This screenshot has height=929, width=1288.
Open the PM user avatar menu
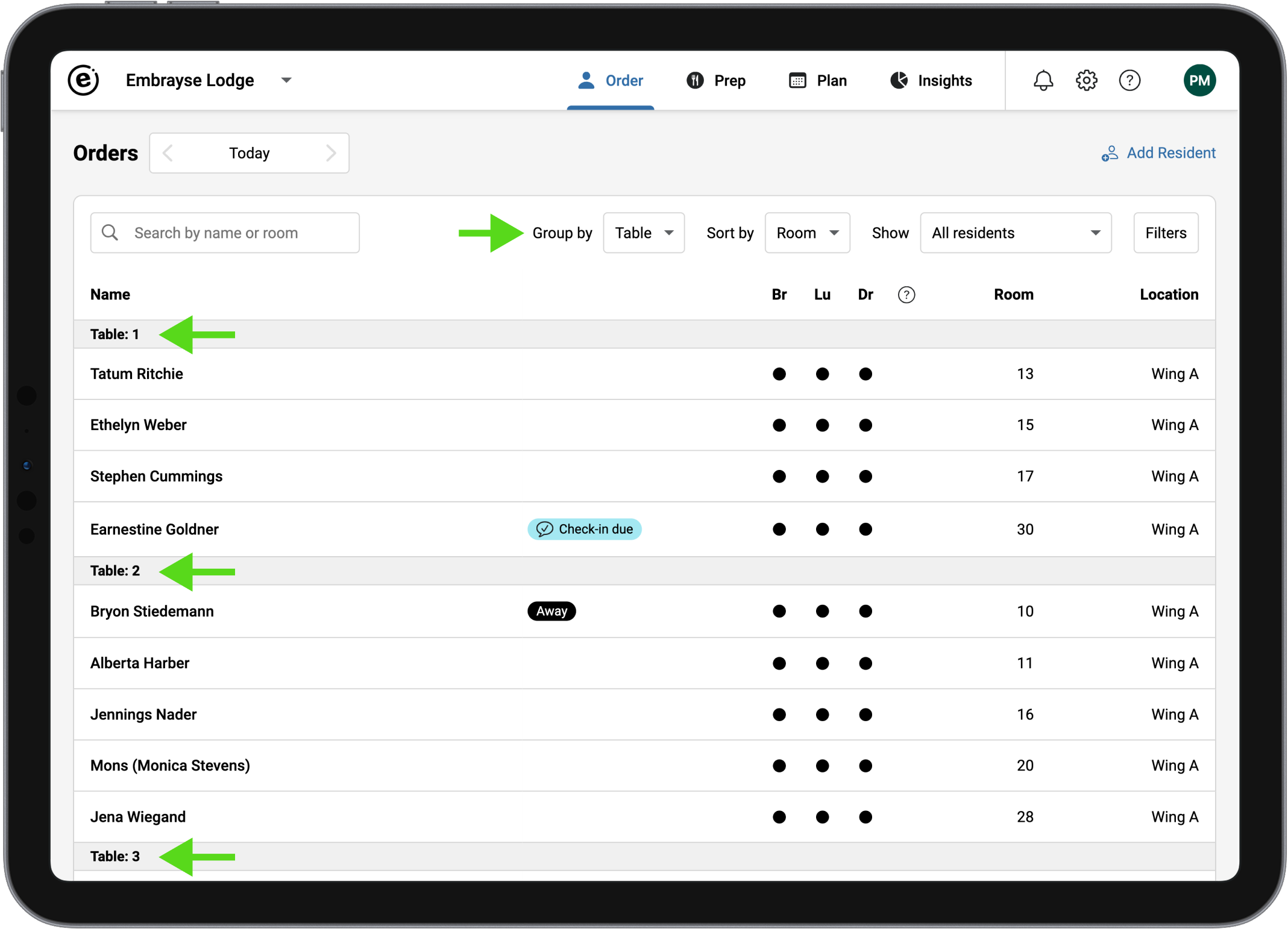(x=1199, y=80)
